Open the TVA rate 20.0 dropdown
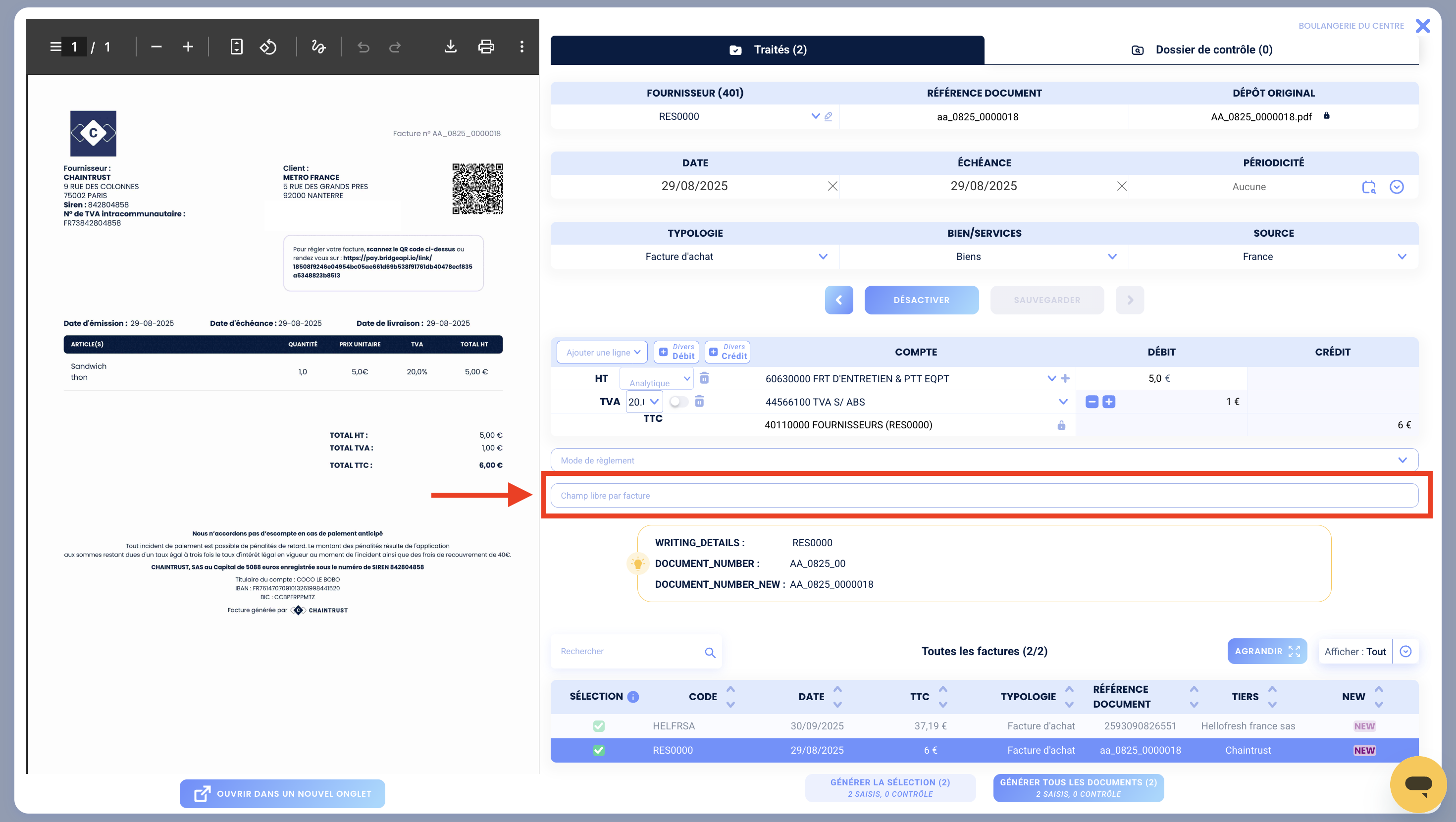1456x822 pixels. (x=644, y=402)
